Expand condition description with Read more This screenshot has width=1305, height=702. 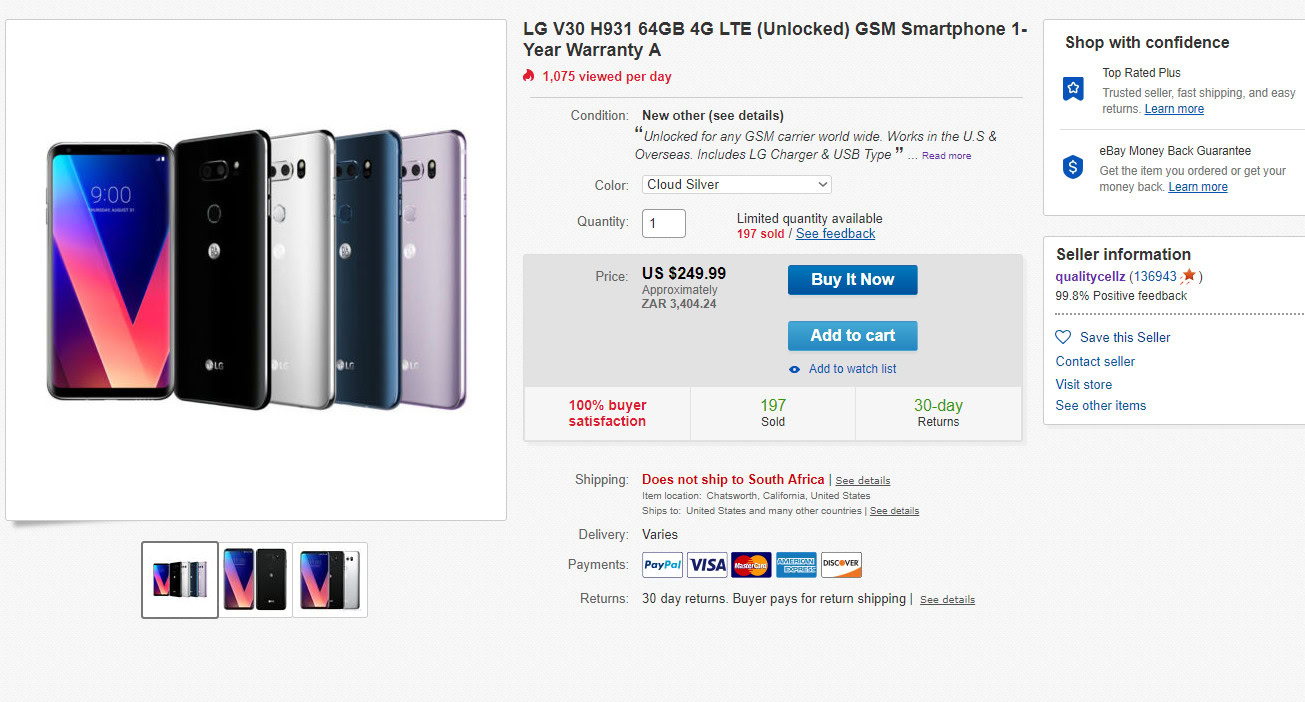pyautogui.click(x=946, y=156)
